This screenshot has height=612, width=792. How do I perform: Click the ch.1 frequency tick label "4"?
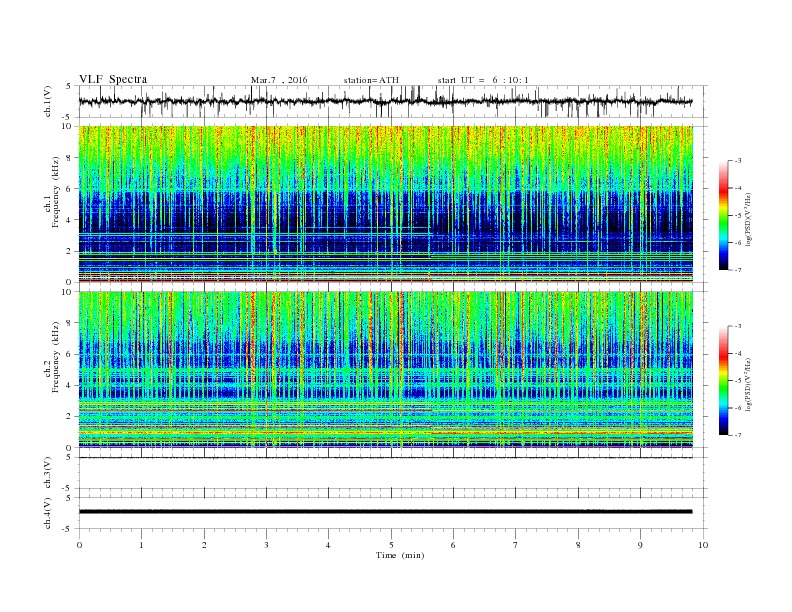point(69,220)
